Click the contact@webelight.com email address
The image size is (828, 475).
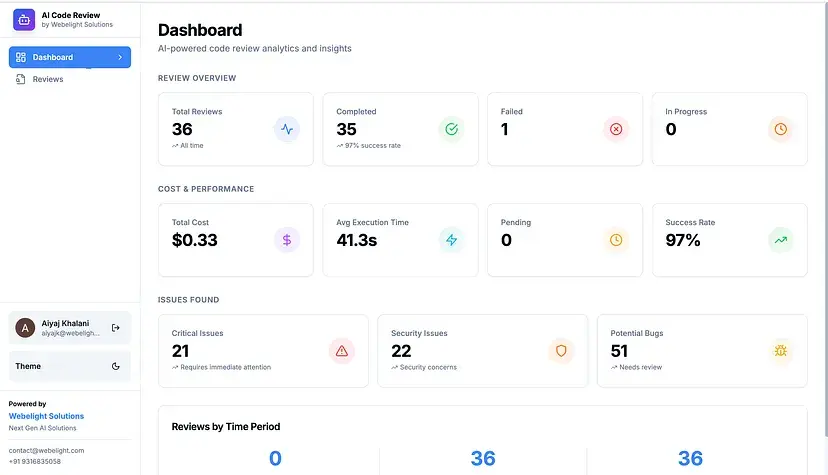click(x=46, y=450)
